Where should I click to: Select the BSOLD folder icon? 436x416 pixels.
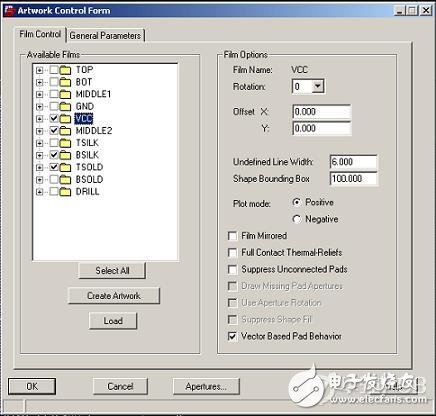coord(65,180)
